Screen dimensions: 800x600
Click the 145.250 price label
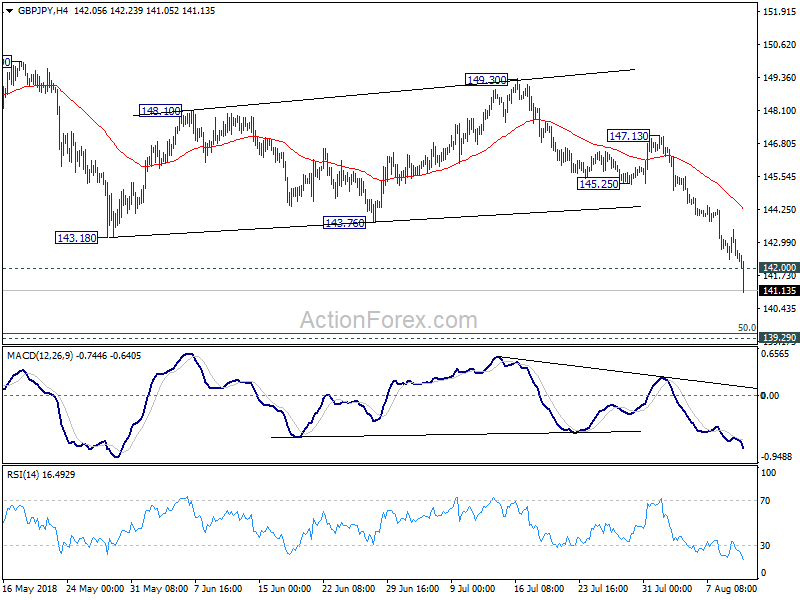click(x=598, y=184)
